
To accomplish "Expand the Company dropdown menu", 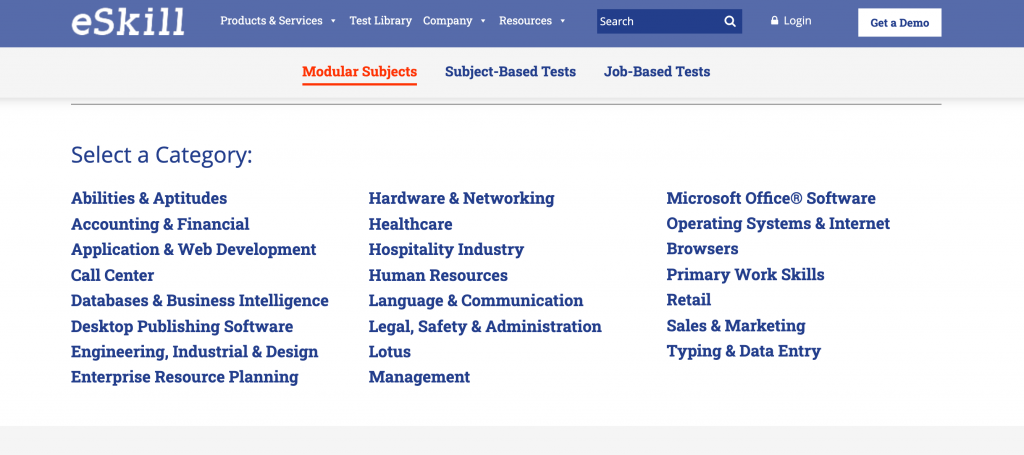I will [x=454, y=21].
